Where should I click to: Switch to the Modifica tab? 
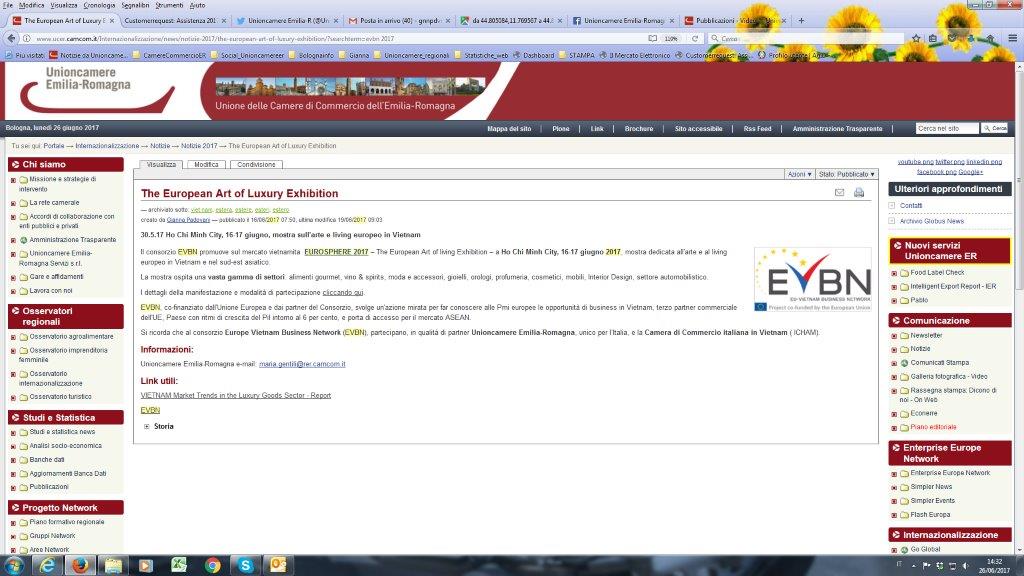(x=206, y=164)
